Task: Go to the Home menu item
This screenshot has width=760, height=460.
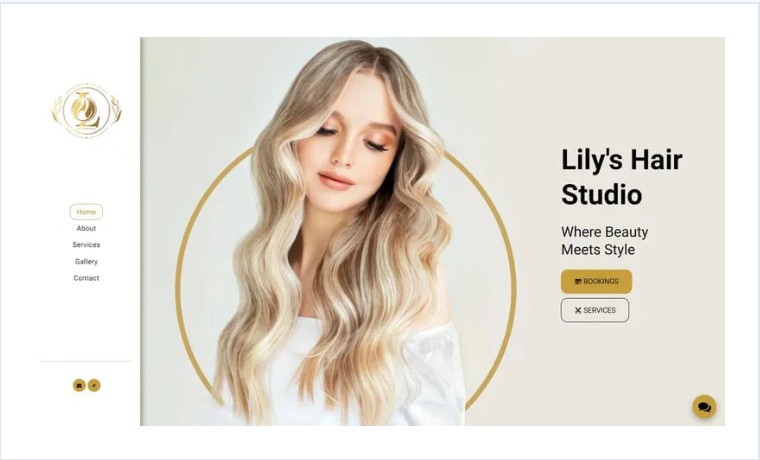Action: click(x=86, y=212)
